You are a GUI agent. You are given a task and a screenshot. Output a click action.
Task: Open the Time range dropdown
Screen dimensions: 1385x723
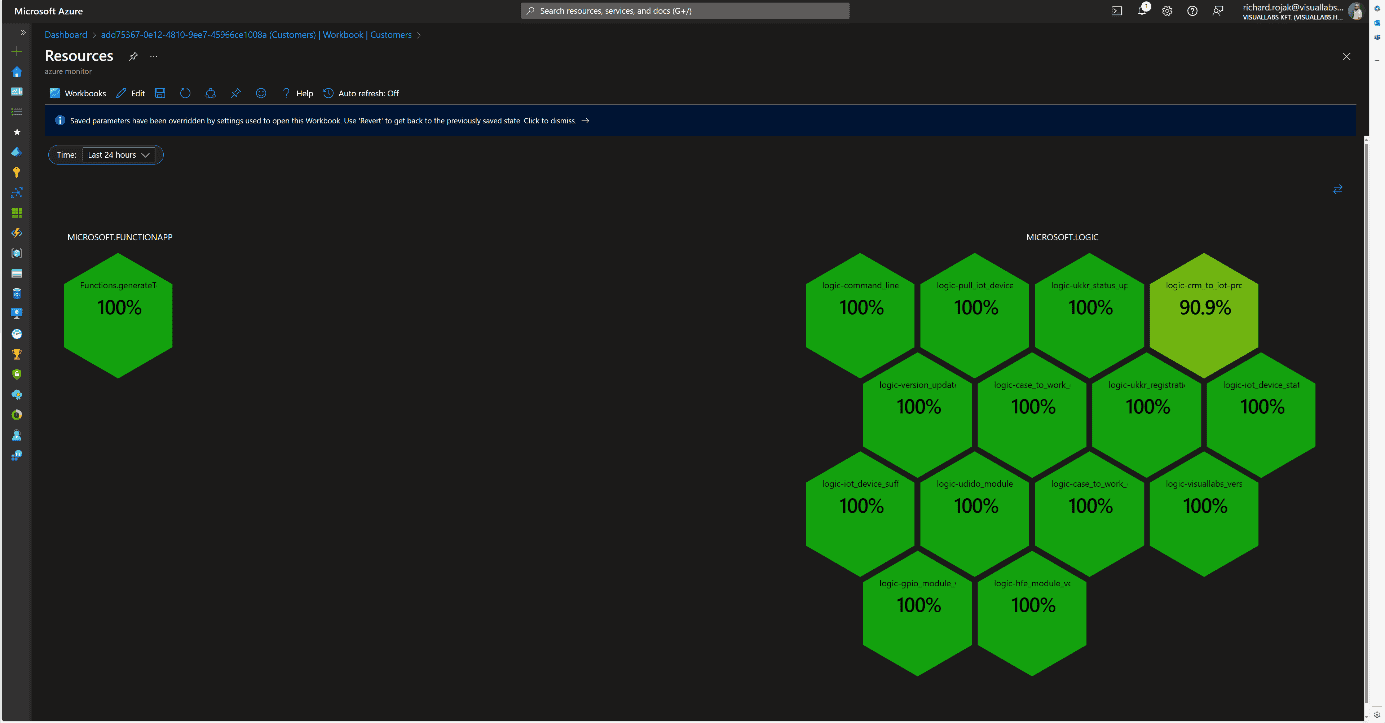[x=120, y=155]
